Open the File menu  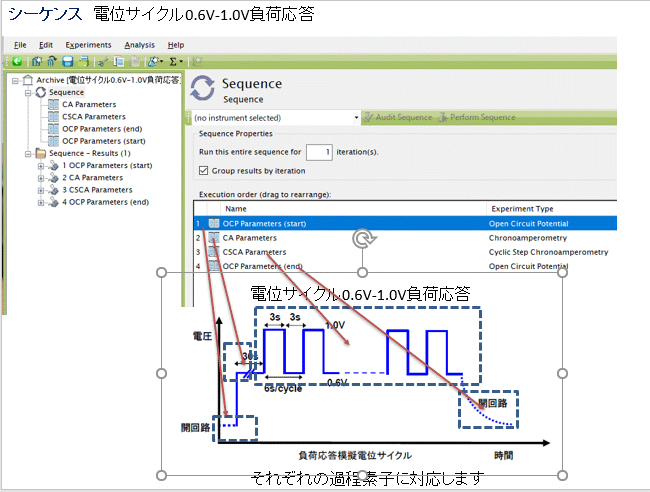click(x=20, y=45)
